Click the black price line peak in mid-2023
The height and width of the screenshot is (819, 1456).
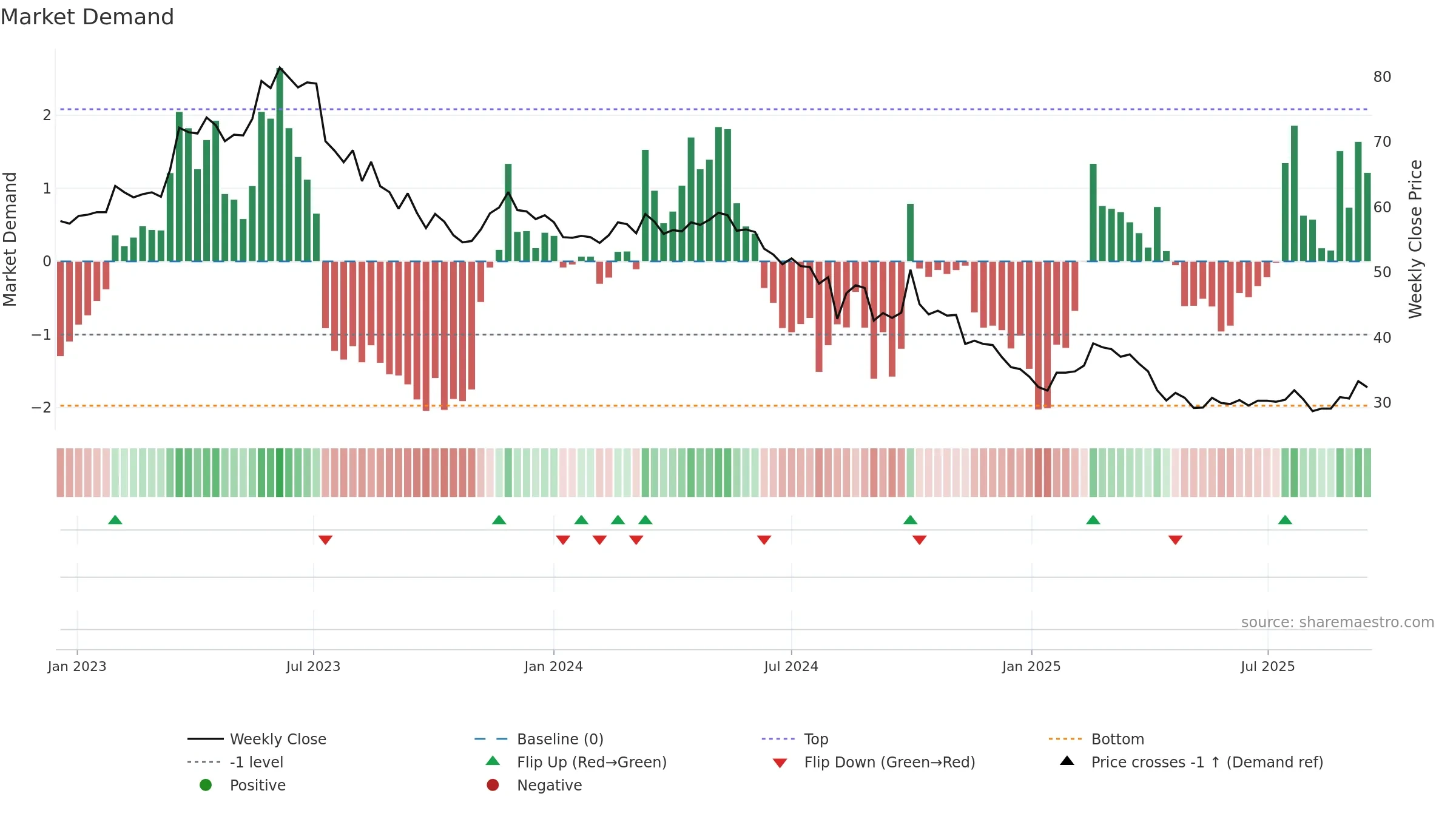(280, 67)
